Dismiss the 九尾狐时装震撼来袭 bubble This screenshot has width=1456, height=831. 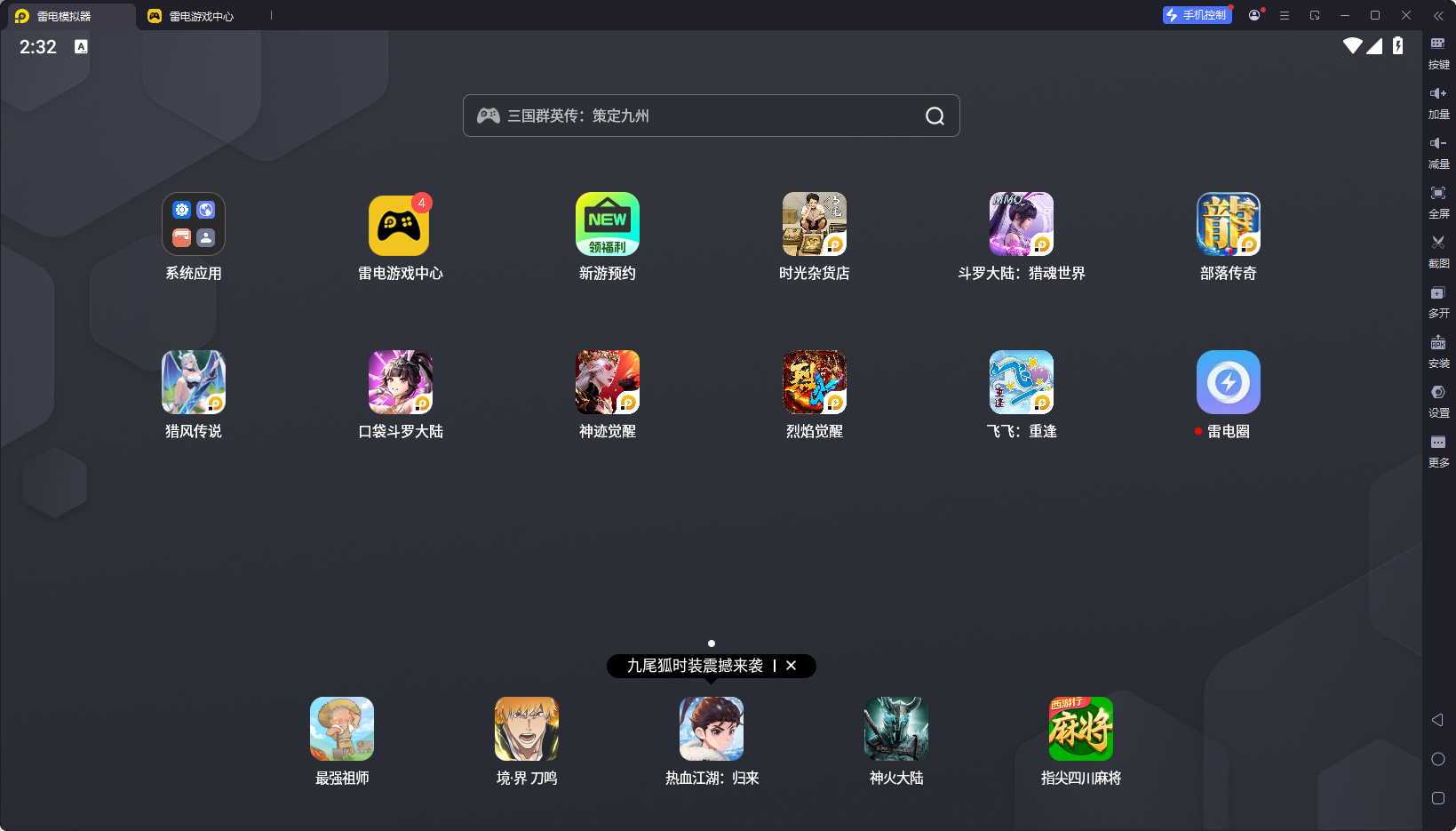pyautogui.click(x=791, y=666)
